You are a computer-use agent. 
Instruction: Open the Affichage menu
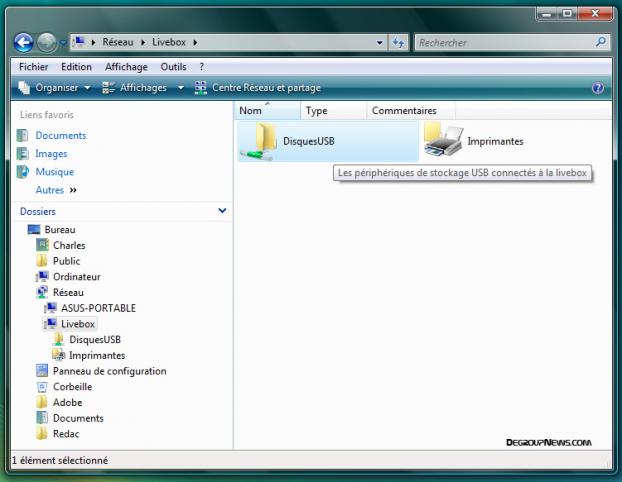click(x=126, y=67)
